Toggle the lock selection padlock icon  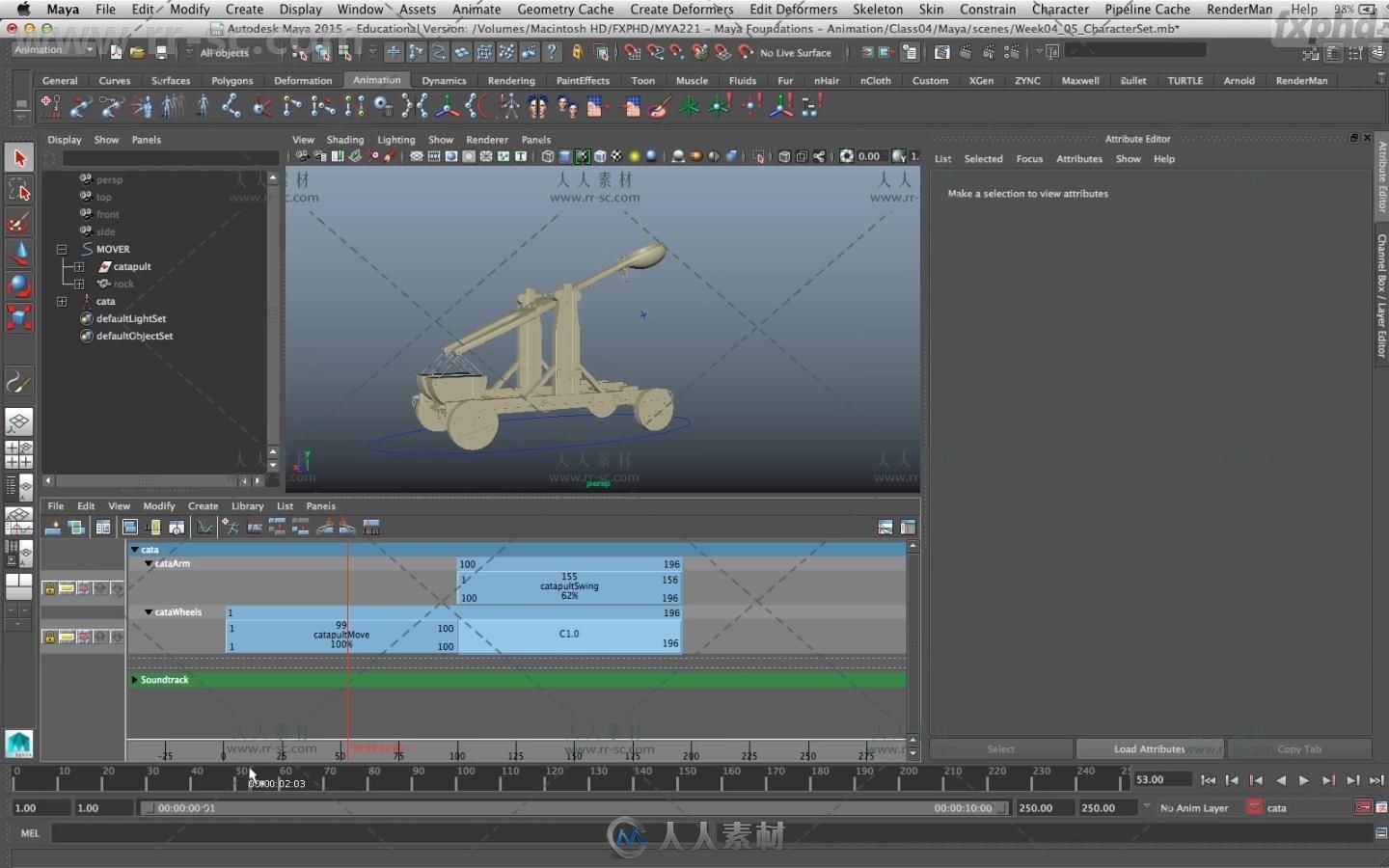pyautogui.click(x=577, y=52)
